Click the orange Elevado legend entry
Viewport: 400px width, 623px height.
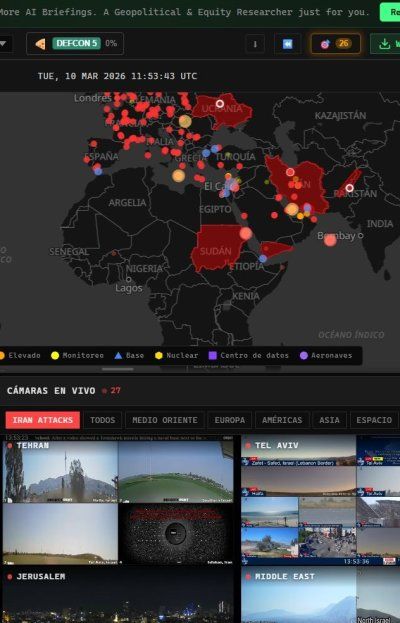click(x=20, y=355)
